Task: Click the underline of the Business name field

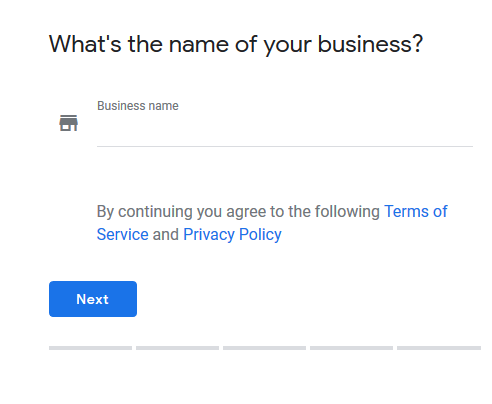Action: [285, 146]
